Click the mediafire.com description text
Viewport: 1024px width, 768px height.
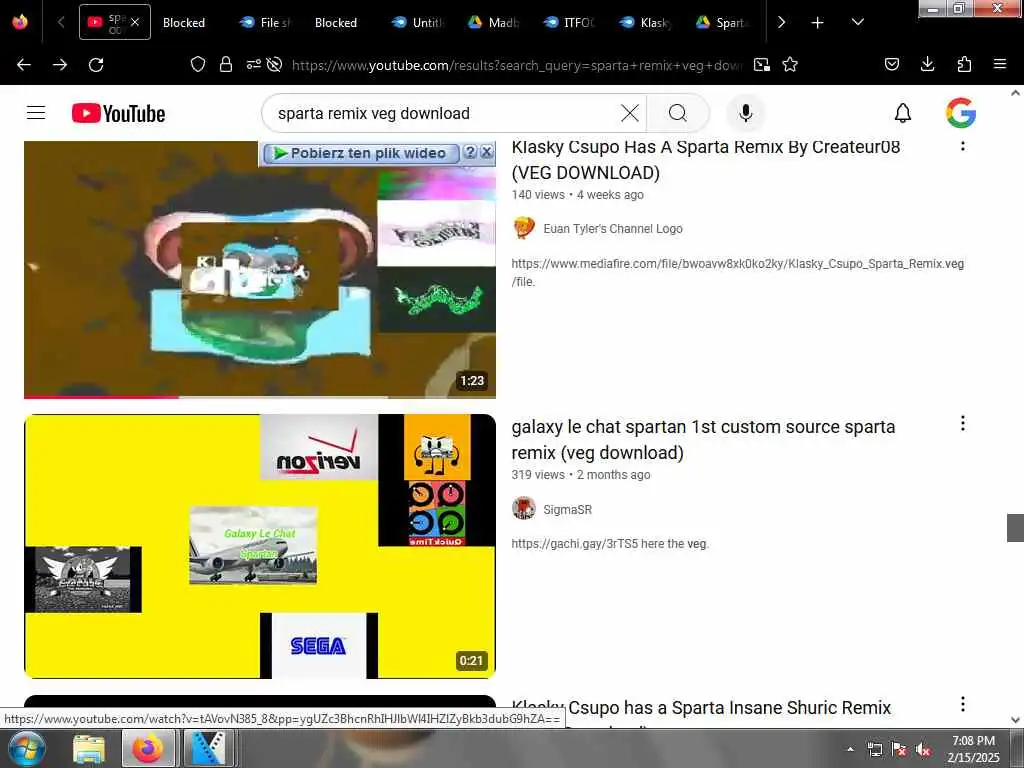737,272
